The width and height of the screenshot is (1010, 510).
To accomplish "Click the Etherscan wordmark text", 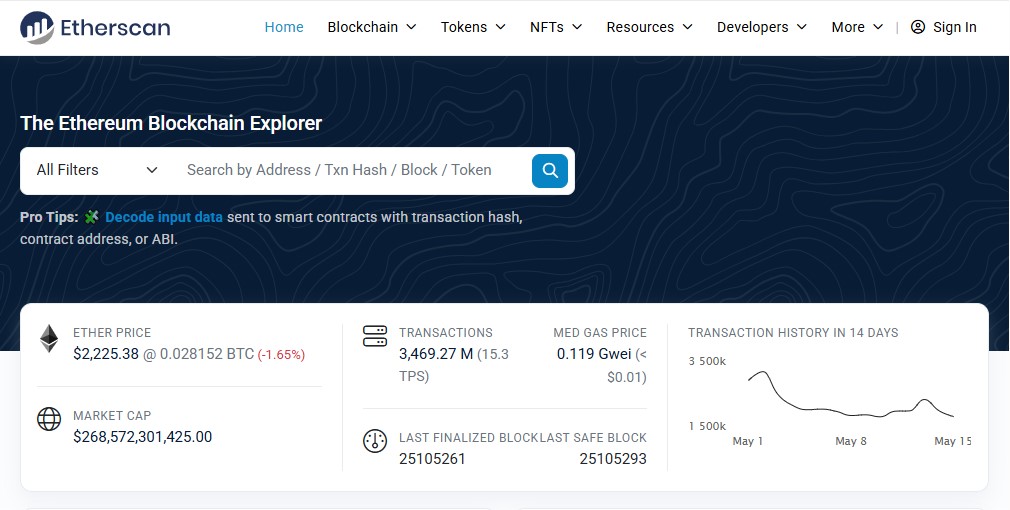I will 115,27.
